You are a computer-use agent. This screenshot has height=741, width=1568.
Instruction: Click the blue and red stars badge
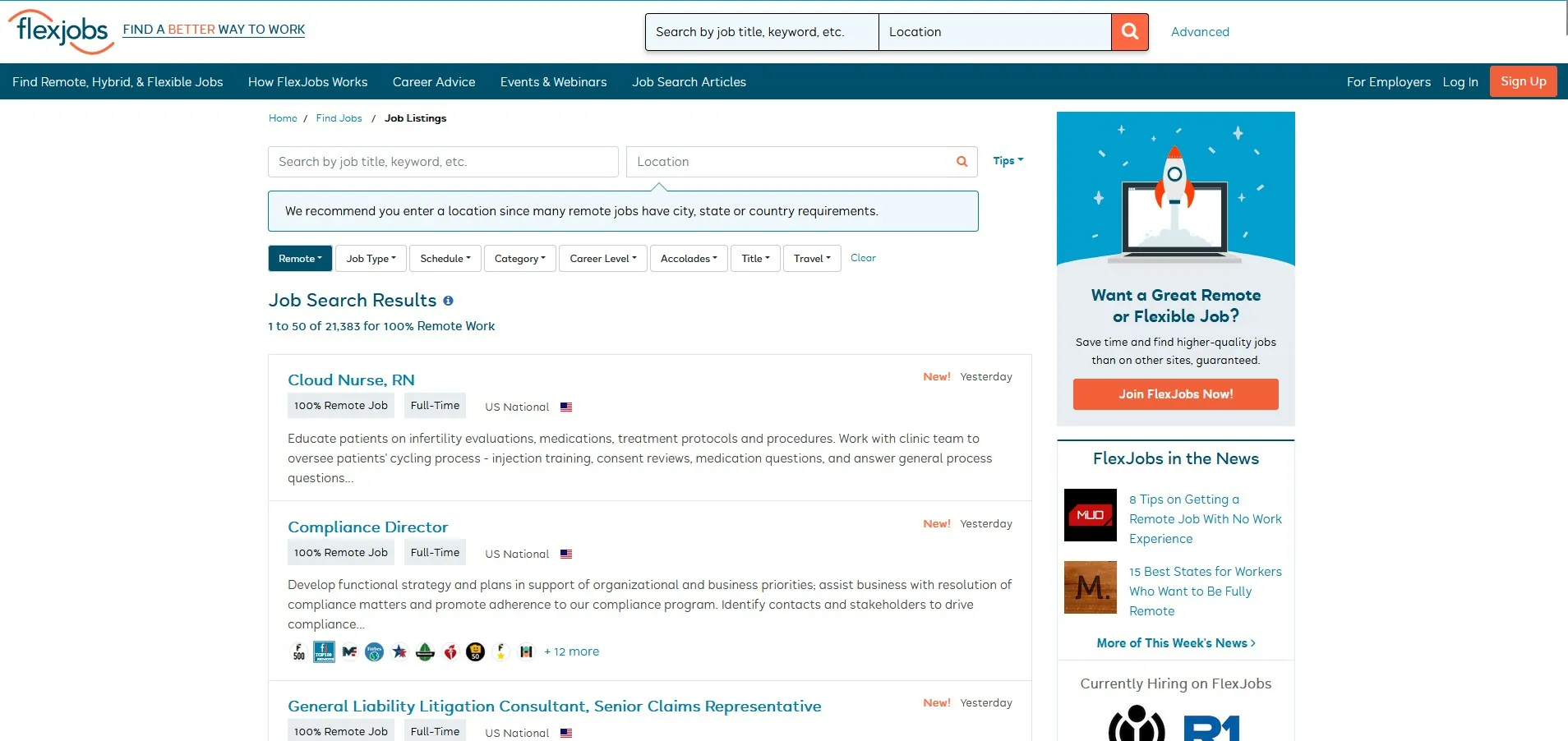pos(399,652)
